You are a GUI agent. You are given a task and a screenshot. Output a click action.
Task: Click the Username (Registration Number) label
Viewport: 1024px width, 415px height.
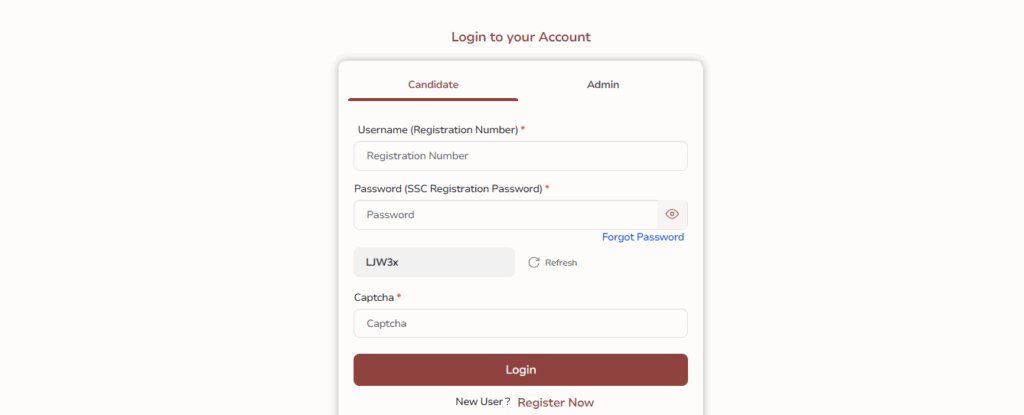tap(437, 130)
